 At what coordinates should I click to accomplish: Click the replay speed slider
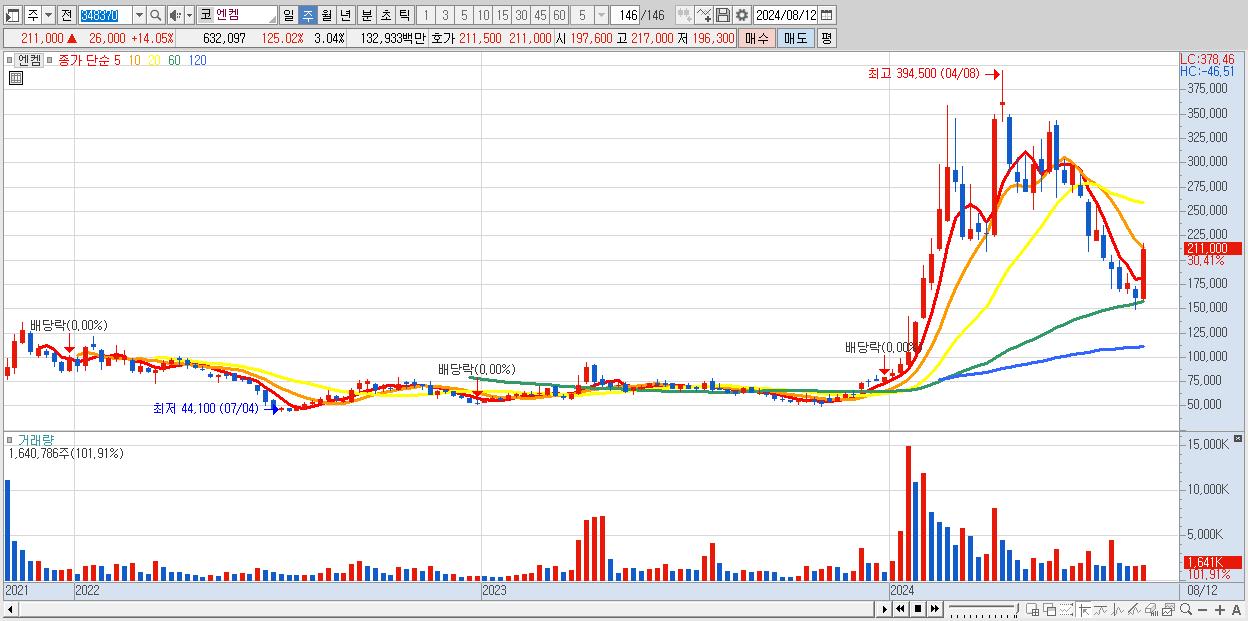point(983,609)
